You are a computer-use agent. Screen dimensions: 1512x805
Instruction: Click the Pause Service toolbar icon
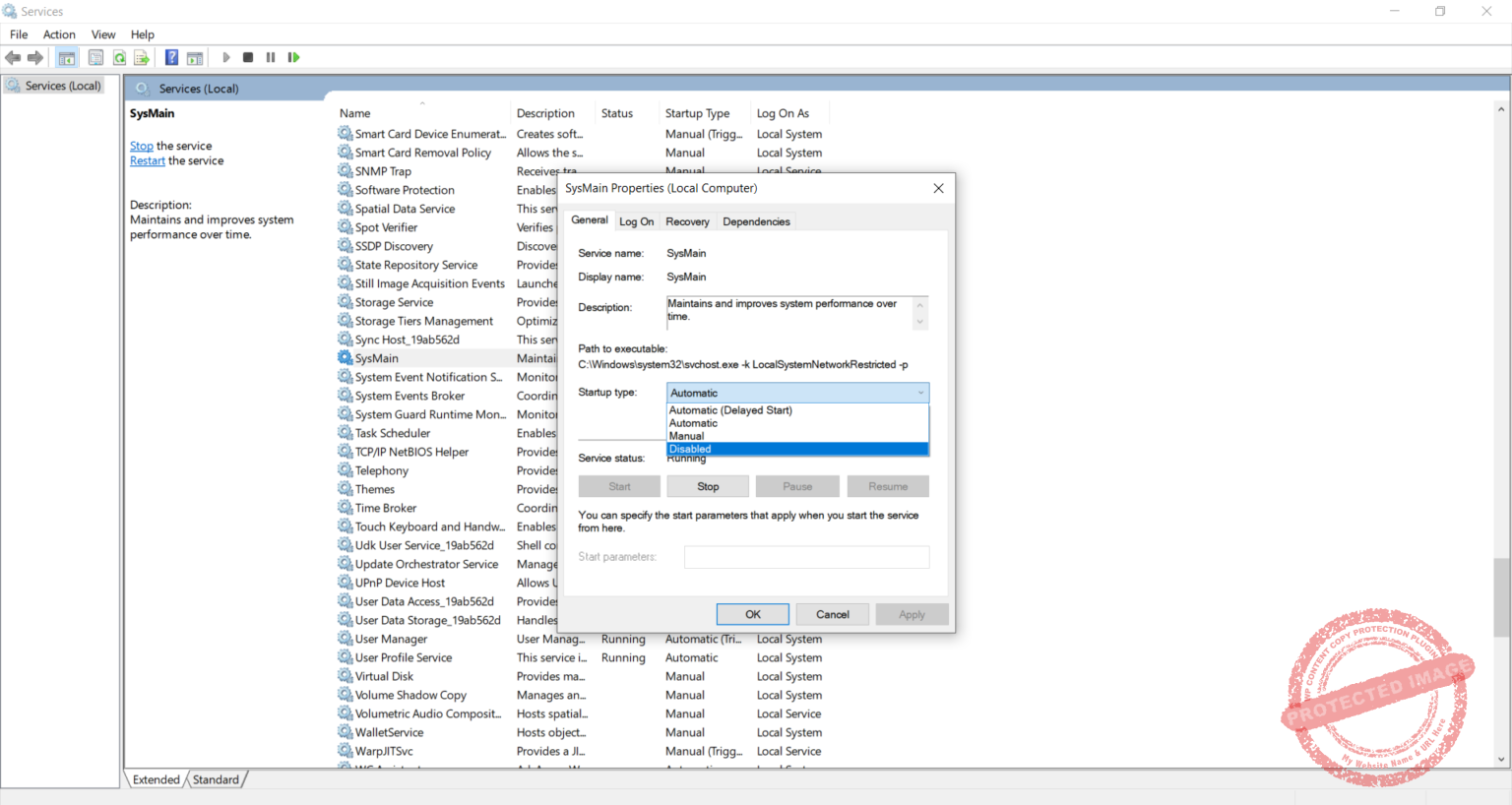coord(270,56)
